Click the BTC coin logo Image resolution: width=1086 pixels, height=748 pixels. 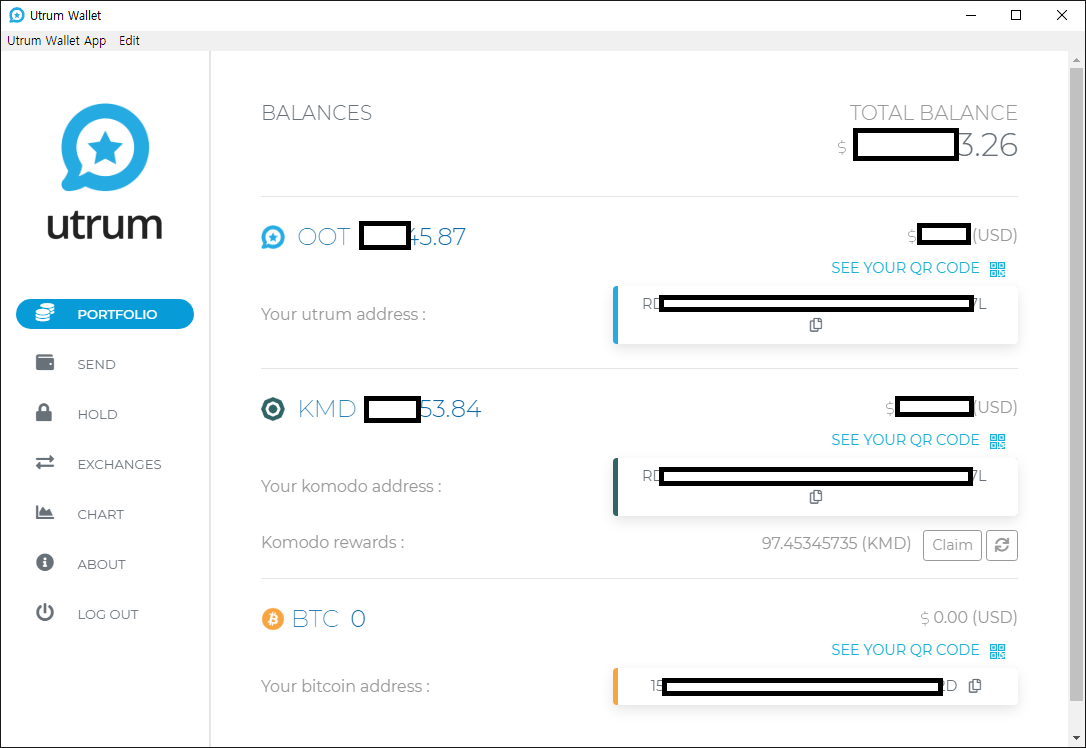pos(273,618)
